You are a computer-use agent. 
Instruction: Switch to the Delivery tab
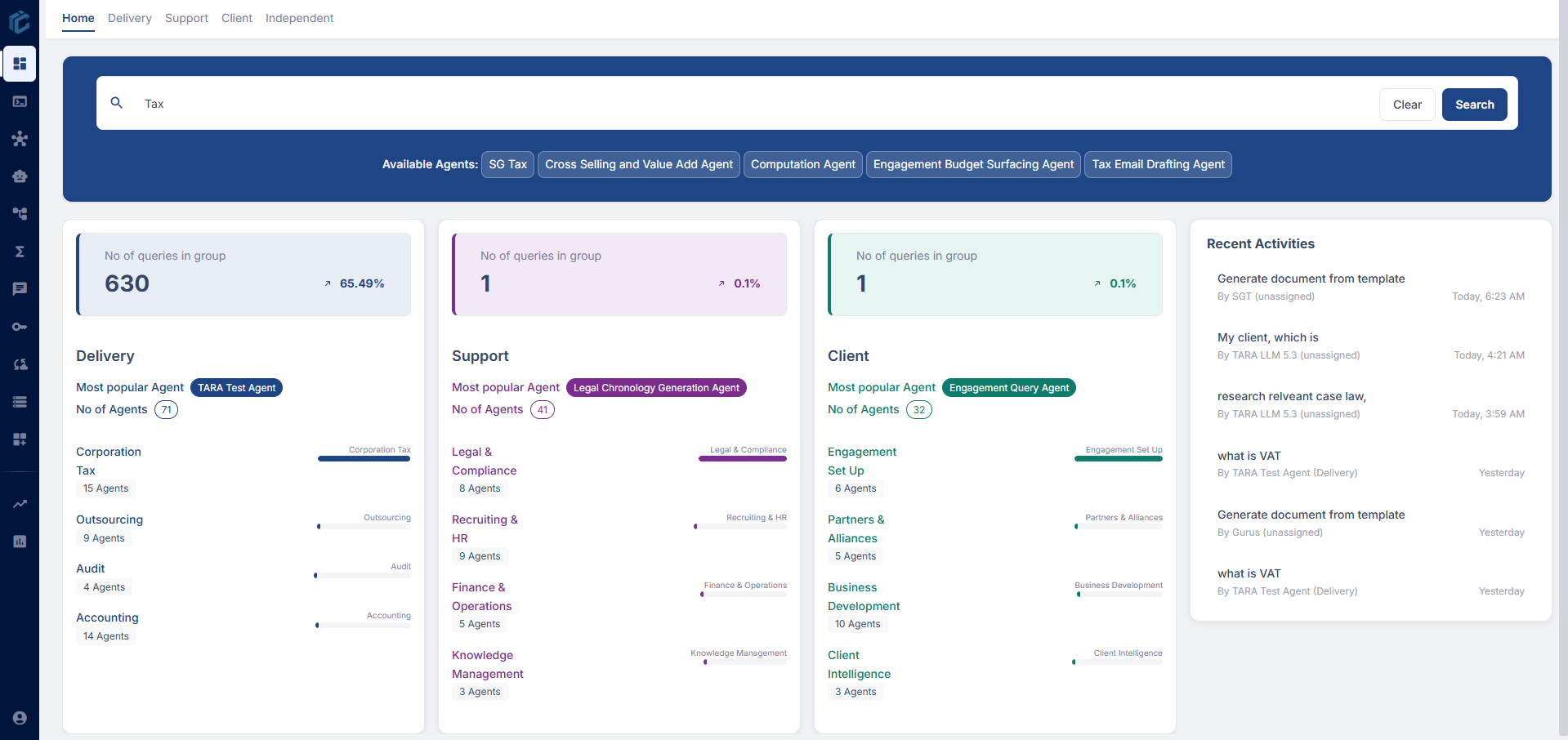tap(129, 18)
